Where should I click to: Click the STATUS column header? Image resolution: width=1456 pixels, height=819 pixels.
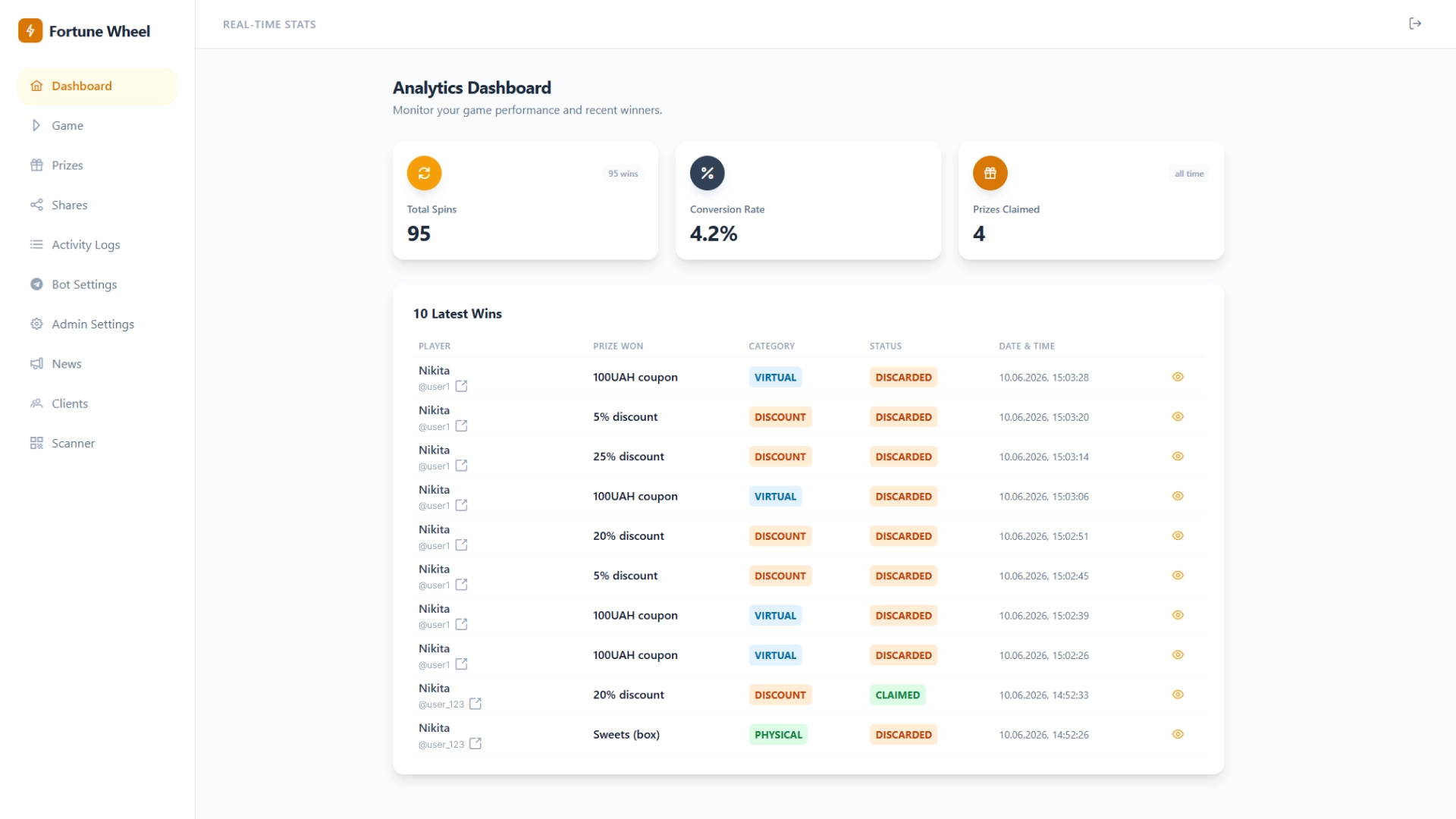[885, 346]
